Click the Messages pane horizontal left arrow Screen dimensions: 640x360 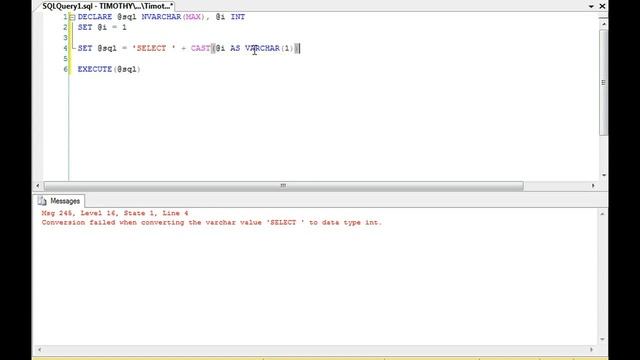pos(39,350)
